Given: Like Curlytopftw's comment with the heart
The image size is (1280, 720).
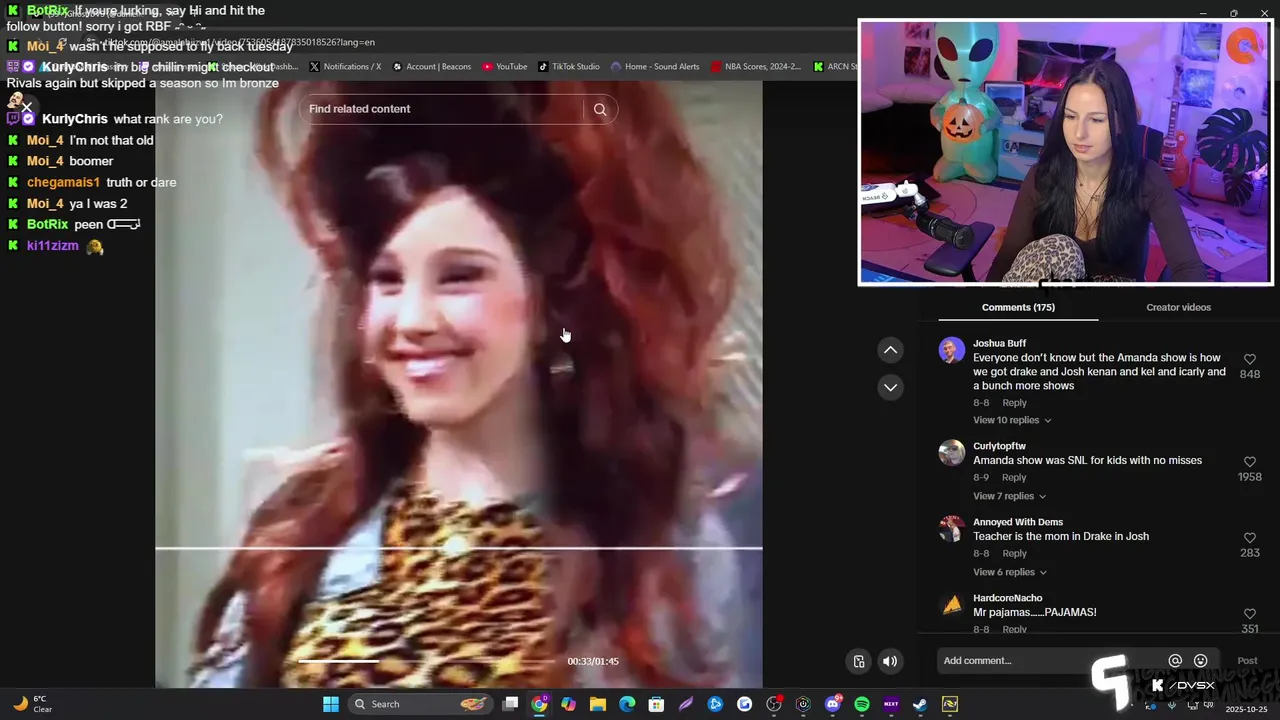Looking at the screenshot, I should coord(1249,462).
